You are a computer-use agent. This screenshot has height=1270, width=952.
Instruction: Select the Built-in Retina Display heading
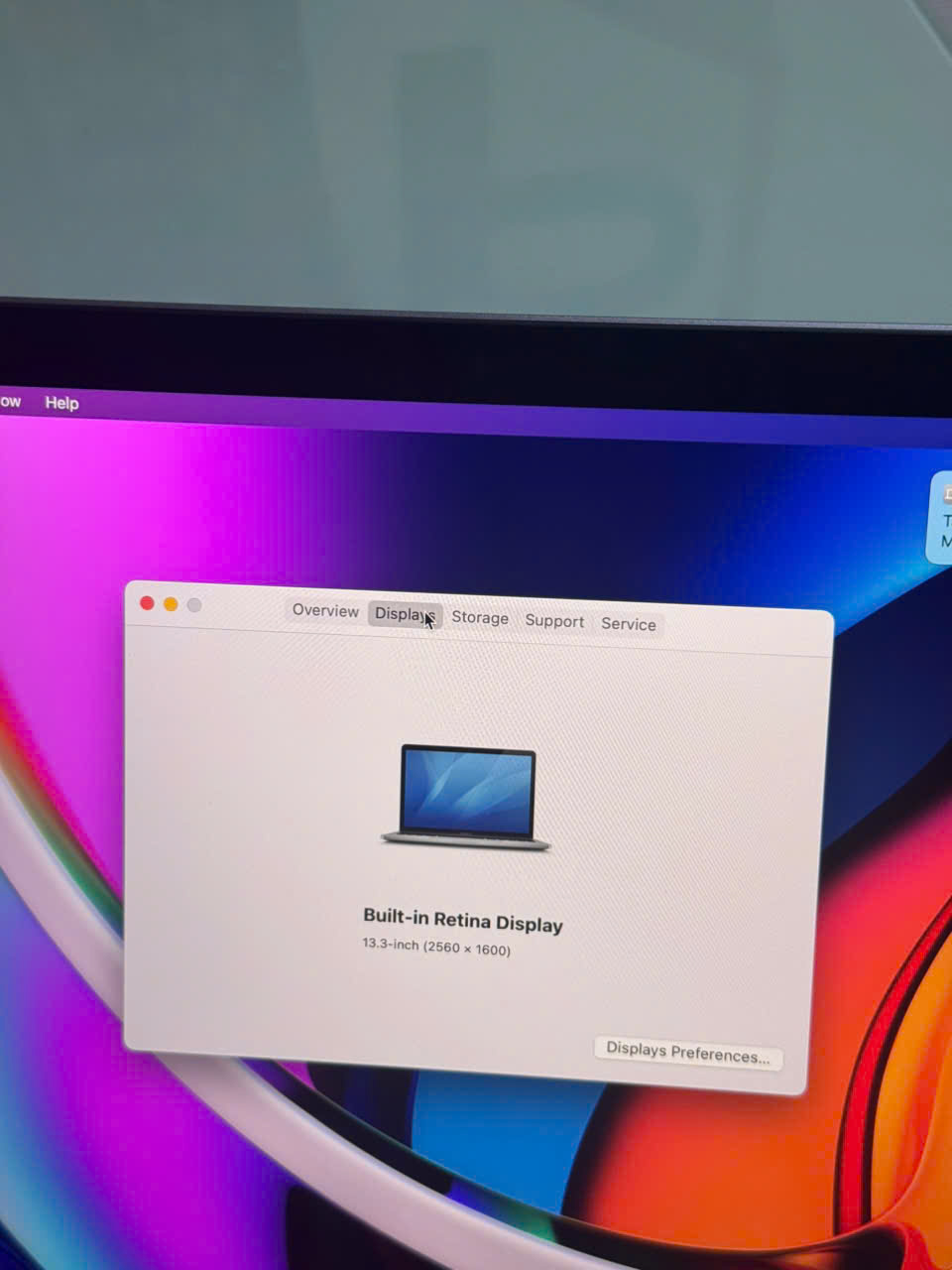(x=463, y=920)
